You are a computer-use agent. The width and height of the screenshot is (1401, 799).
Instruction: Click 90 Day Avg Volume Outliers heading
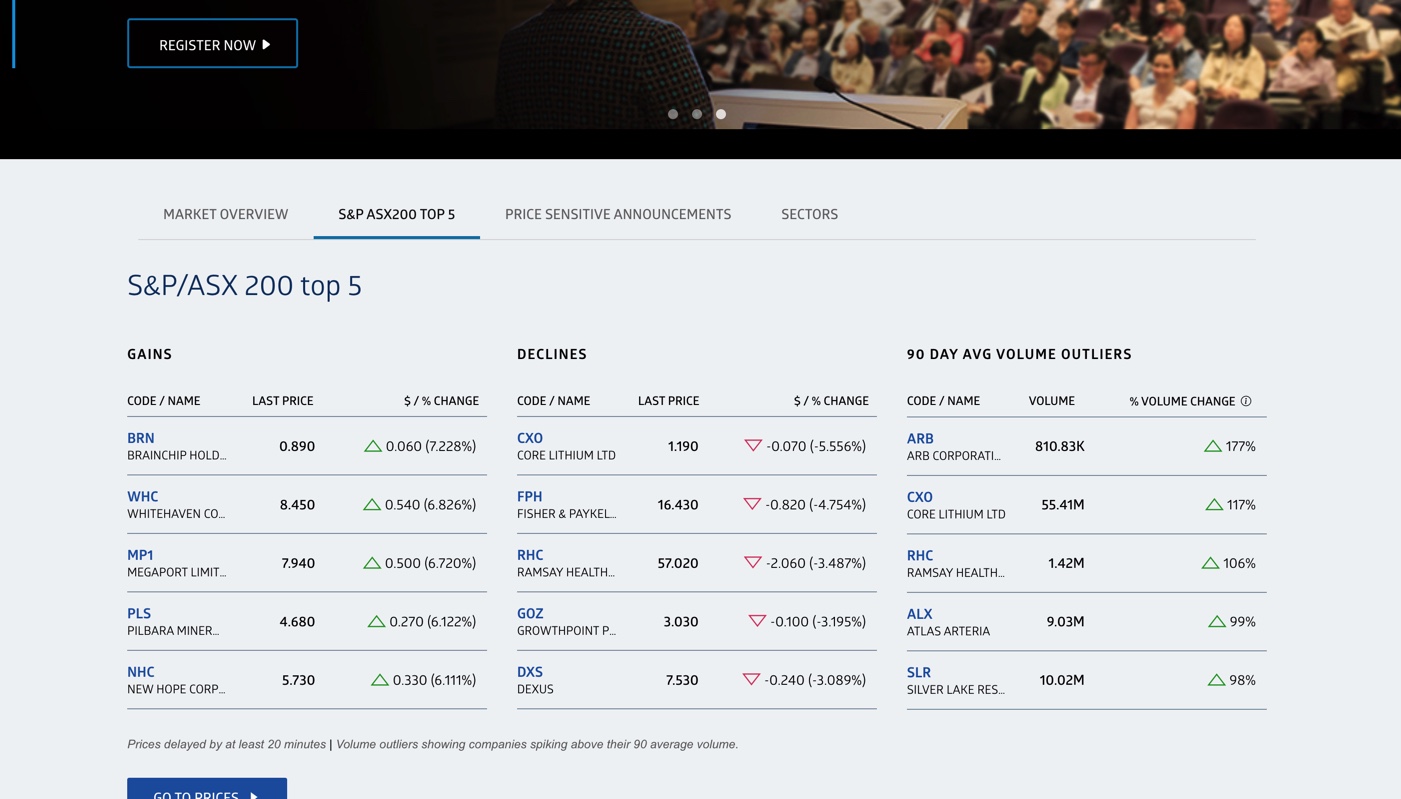(x=1019, y=354)
